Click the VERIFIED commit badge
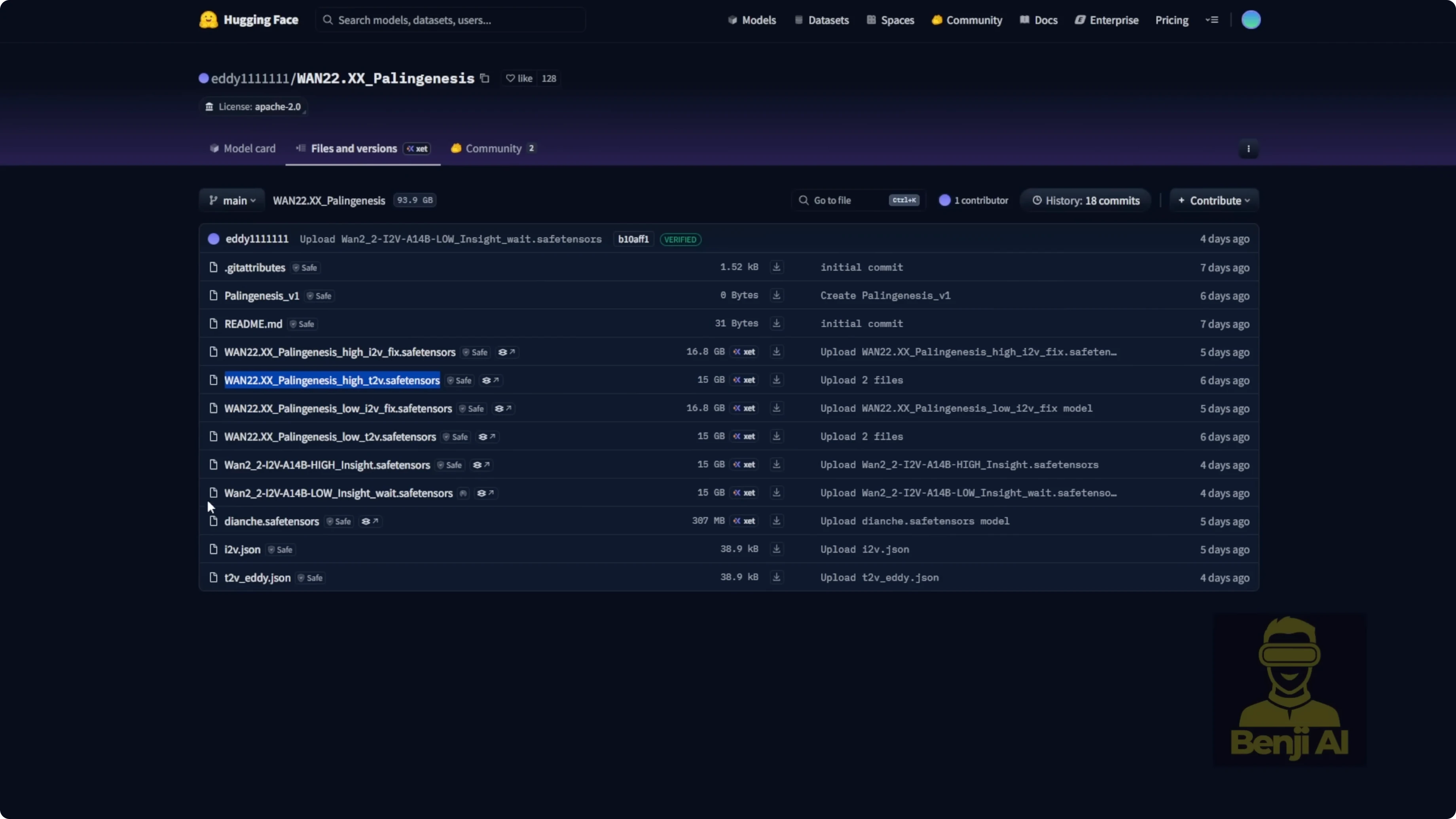 pos(680,239)
